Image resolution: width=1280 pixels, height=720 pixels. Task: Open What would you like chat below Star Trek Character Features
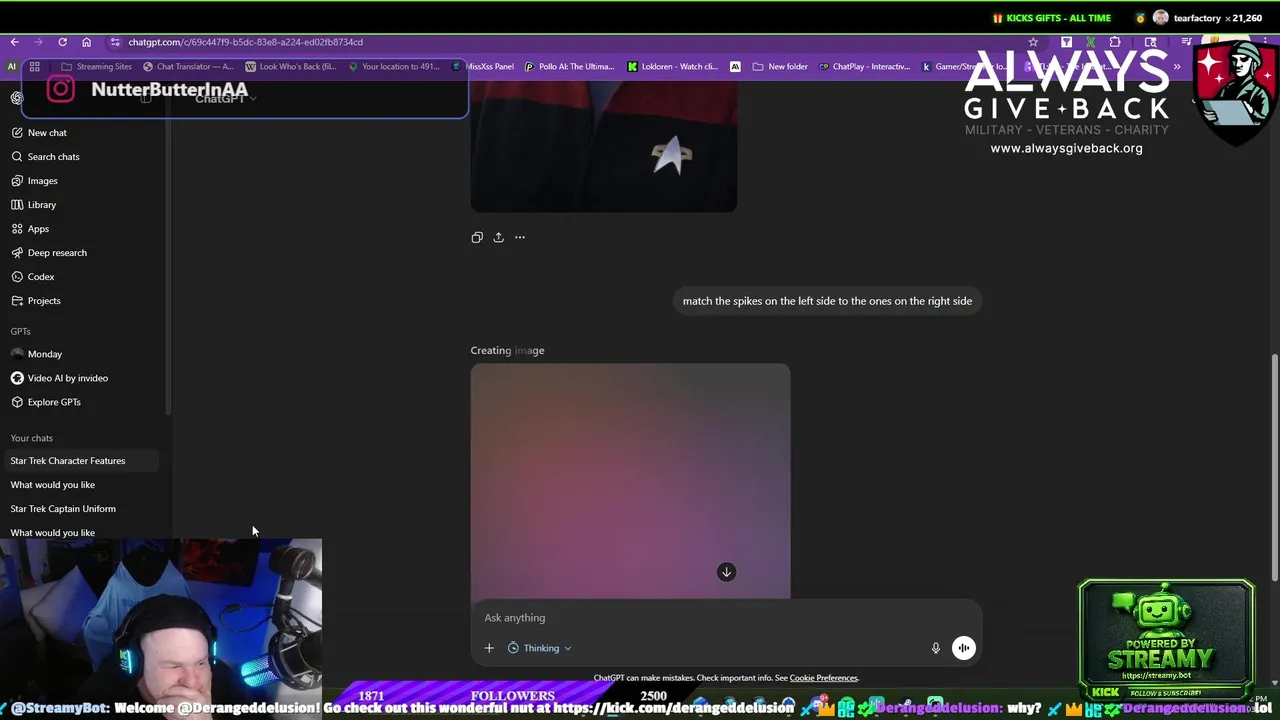[82, 485]
